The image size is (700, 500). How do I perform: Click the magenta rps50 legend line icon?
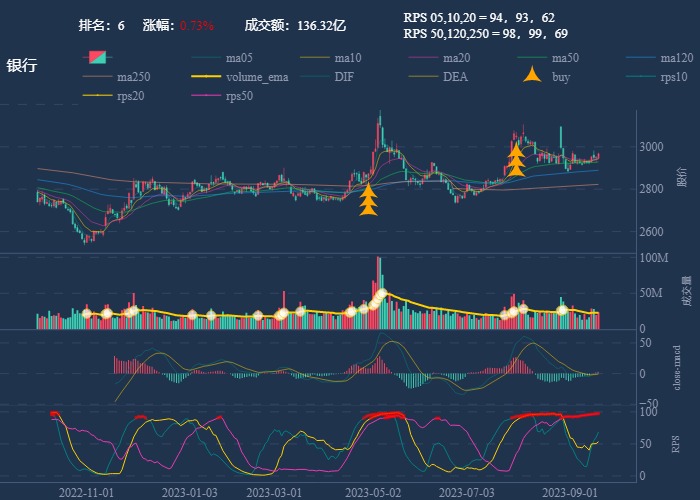click(206, 96)
